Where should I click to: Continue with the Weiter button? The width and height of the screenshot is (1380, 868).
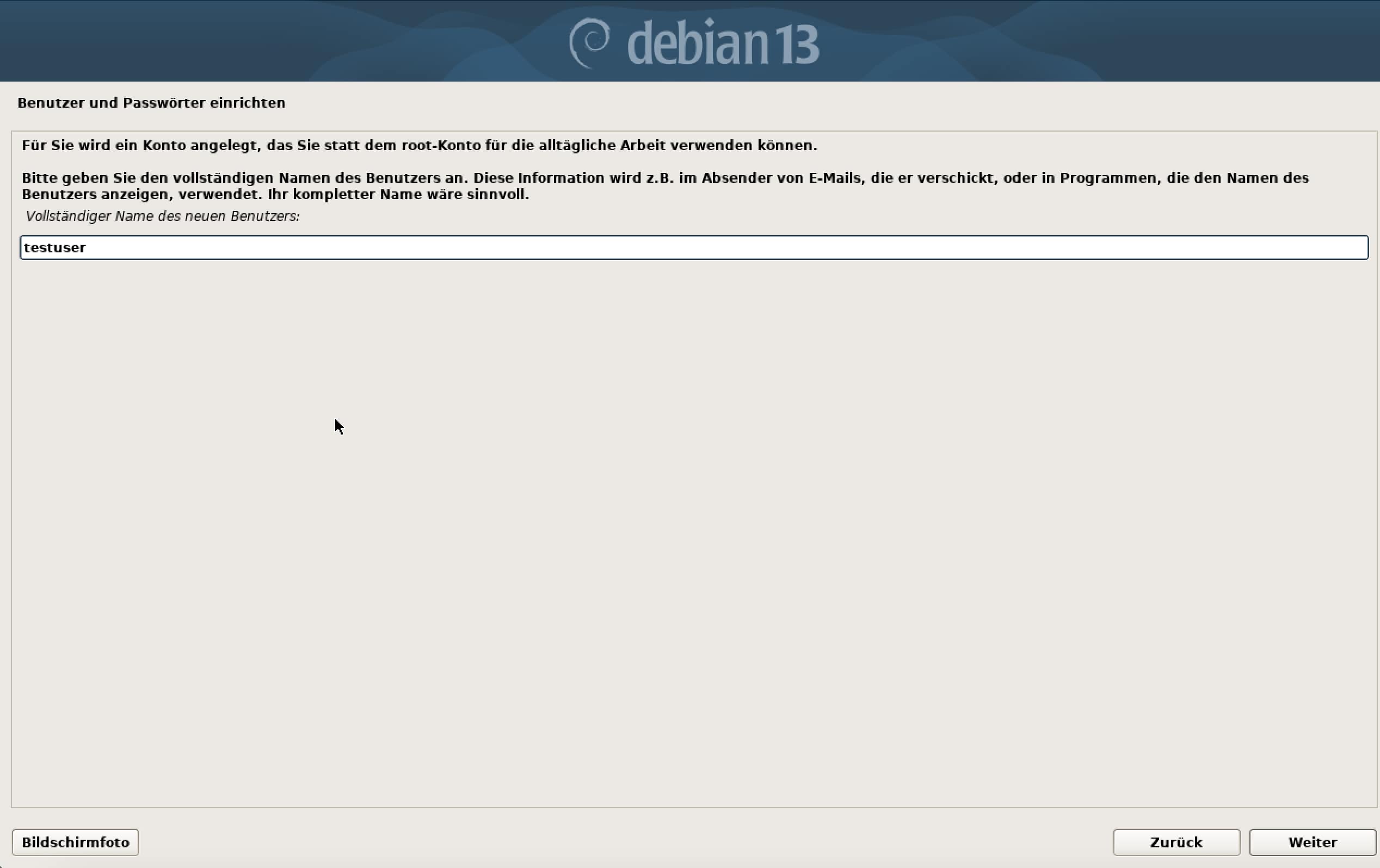pyautogui.click(x=1313, y=842)
